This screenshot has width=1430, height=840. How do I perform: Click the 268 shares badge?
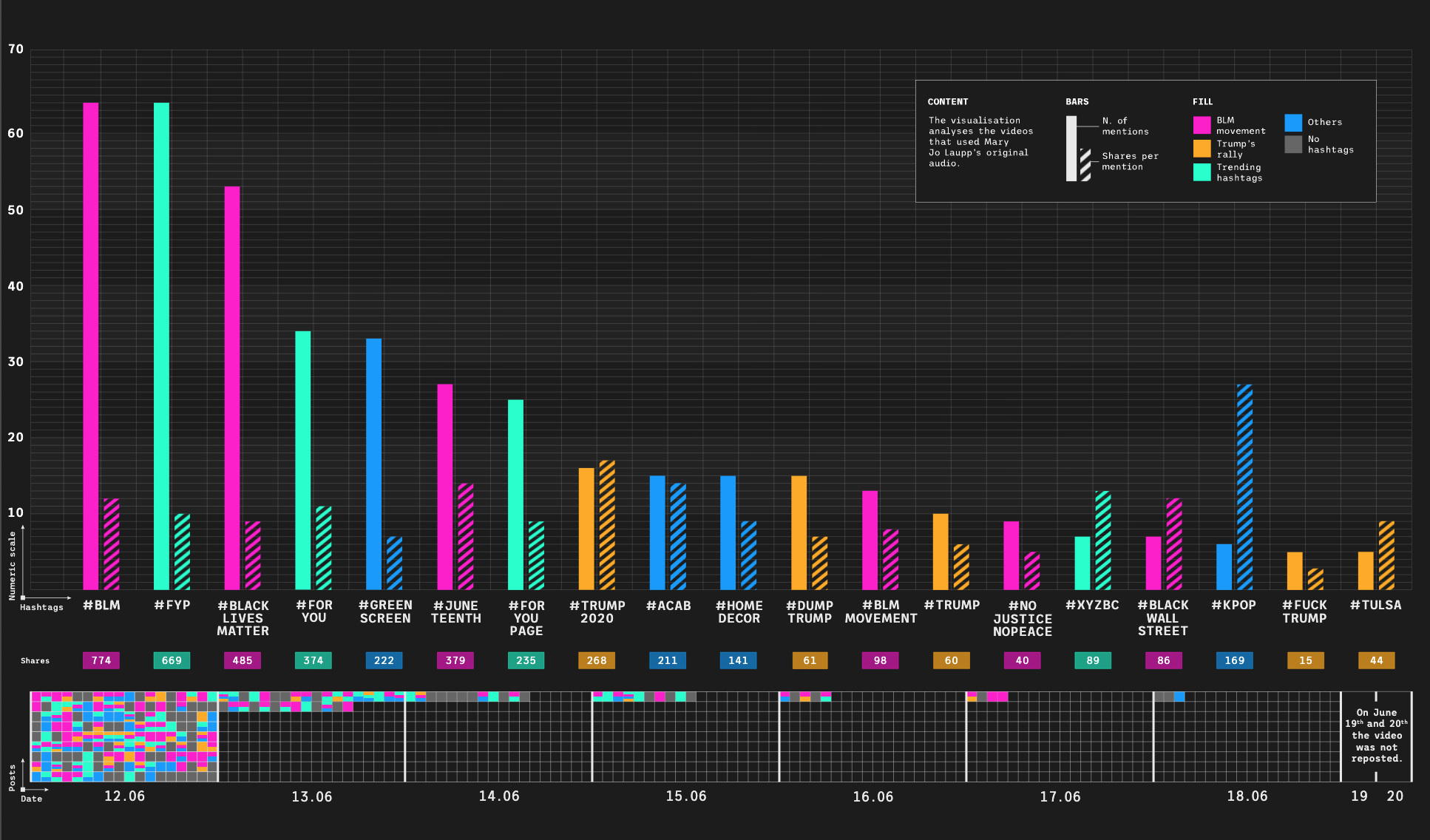pos(597,660)
